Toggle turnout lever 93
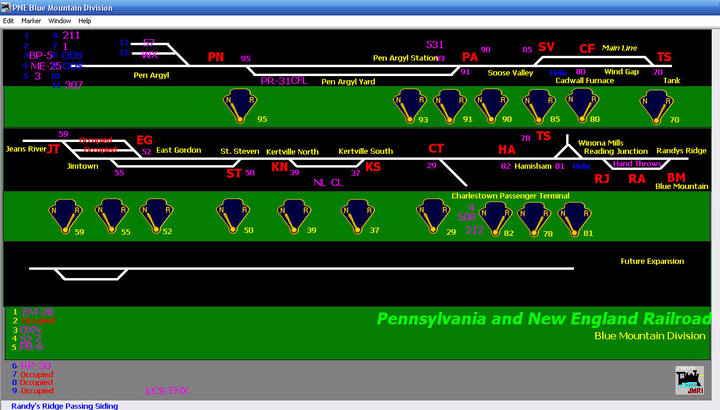720x410 pixels. pos(410,106)
